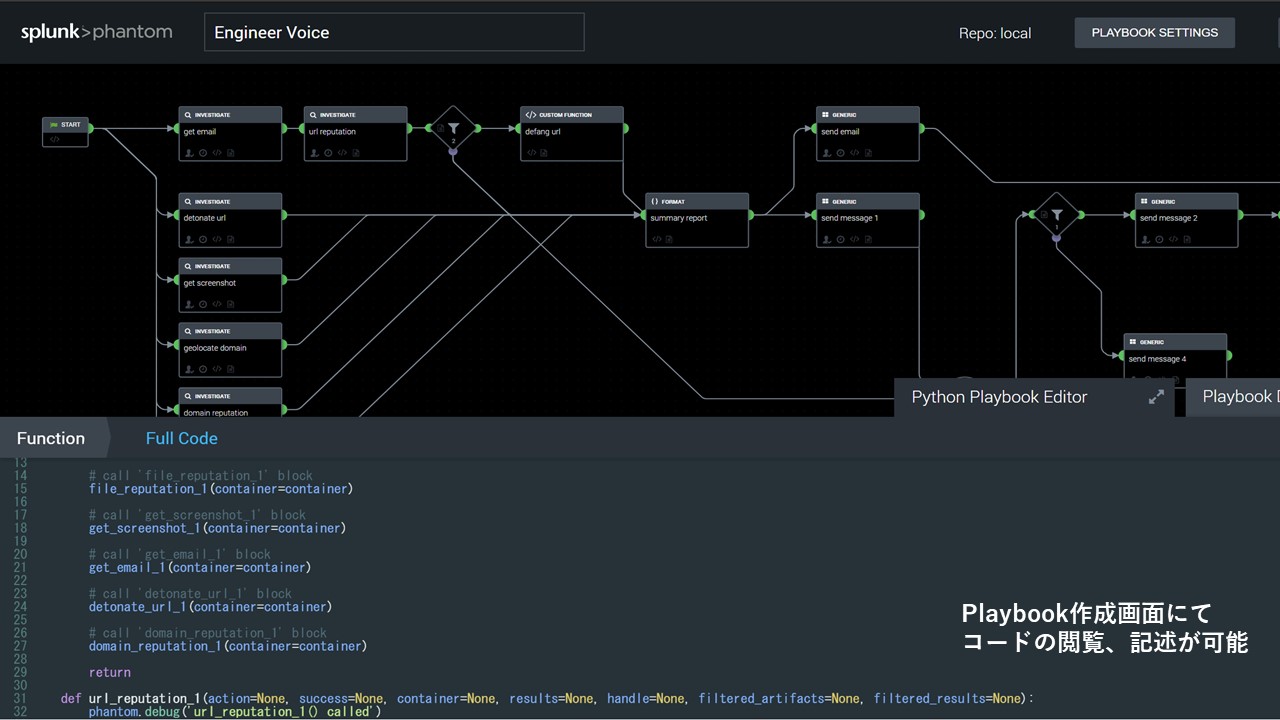The image size is (1280, 720).
Task: Click the clock icon on get screenshot block
Action: [x=202, y=304]
